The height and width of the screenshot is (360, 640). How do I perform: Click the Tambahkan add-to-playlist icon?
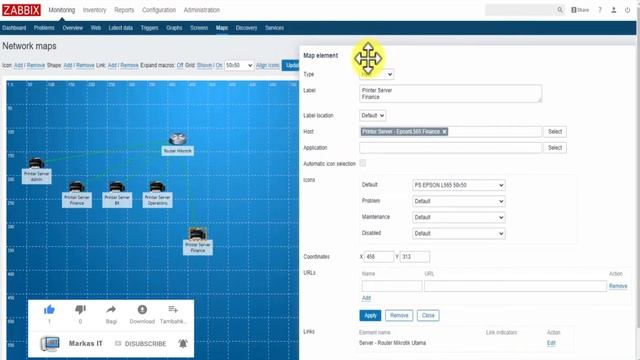pos(173,310)
